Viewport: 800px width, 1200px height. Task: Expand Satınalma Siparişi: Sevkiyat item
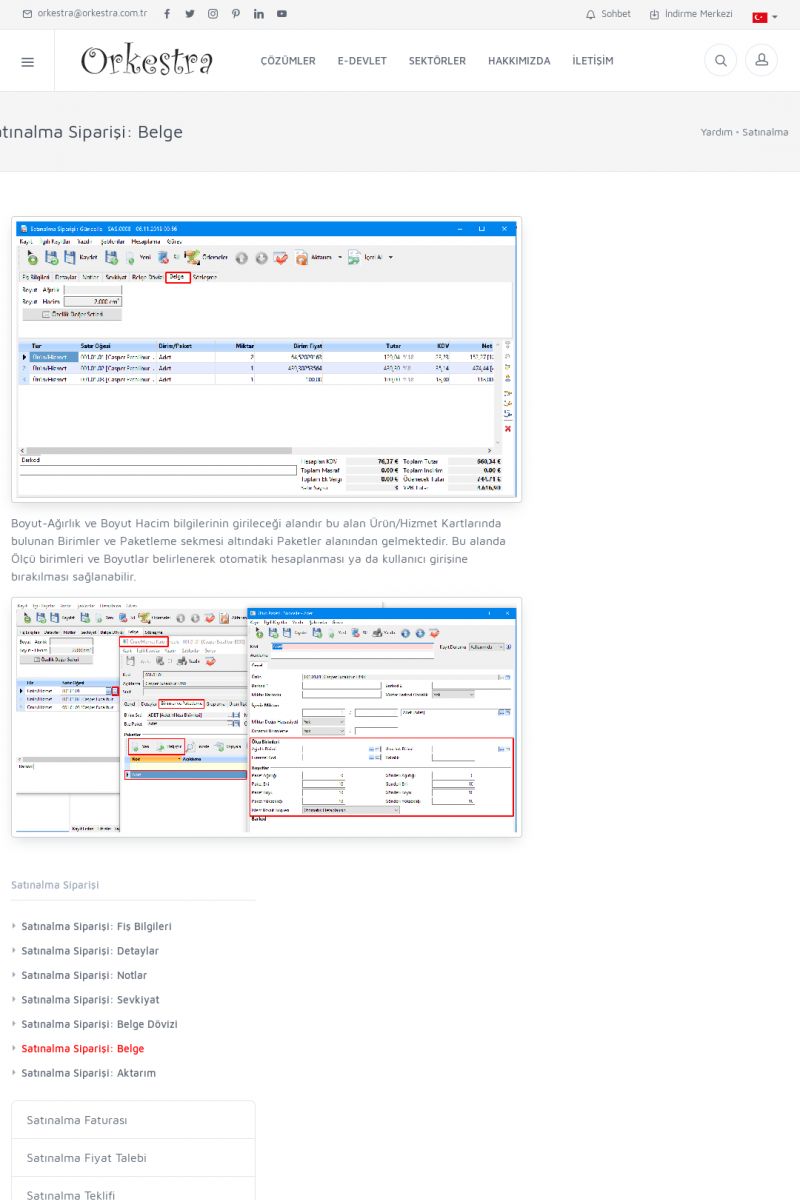coord(90,1000)
